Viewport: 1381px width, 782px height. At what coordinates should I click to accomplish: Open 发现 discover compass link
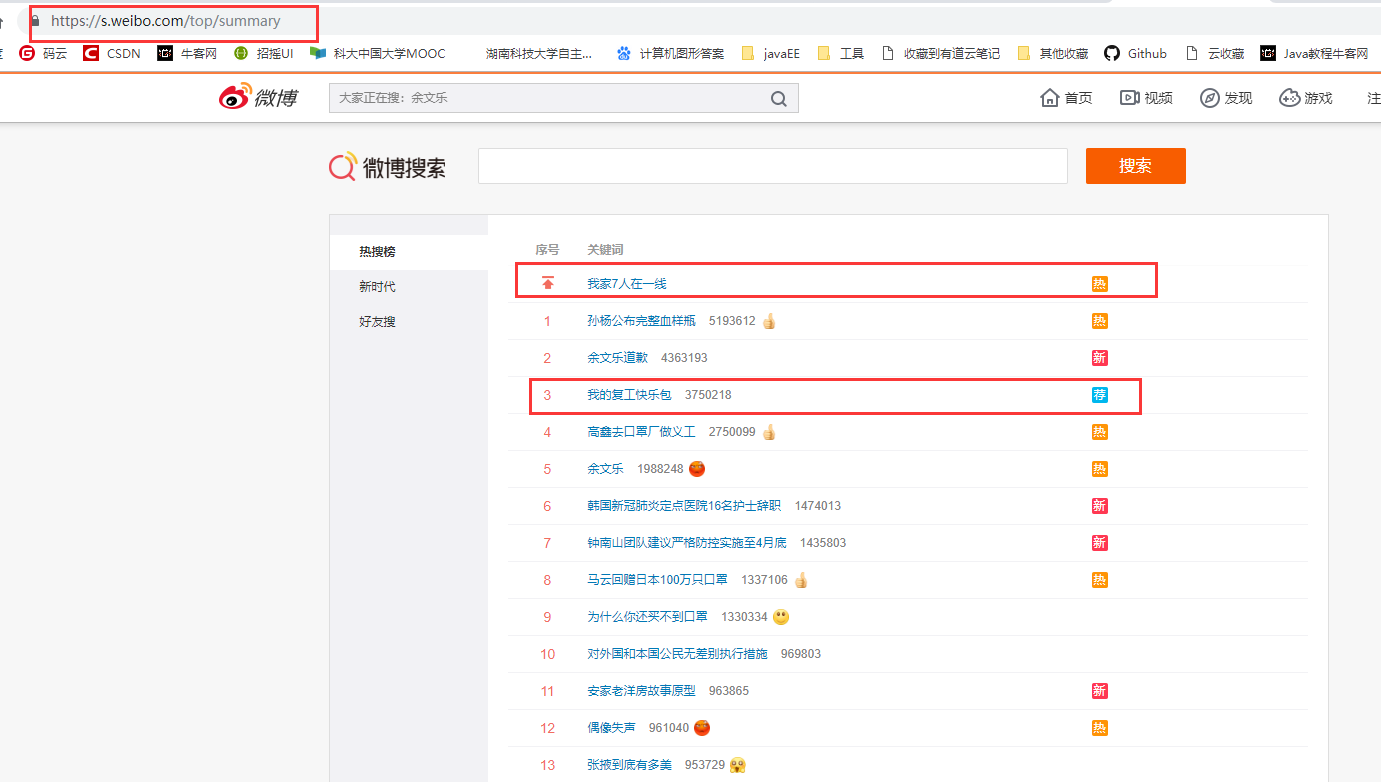[1226, 98]
